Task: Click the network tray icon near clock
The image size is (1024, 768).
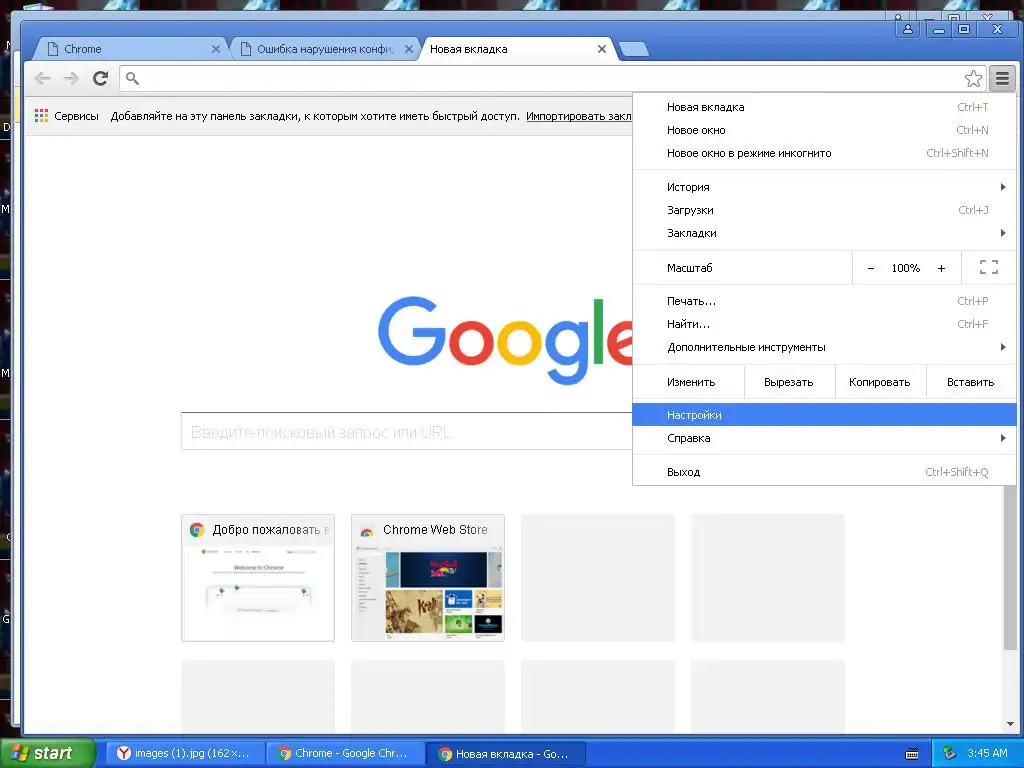Action: (x=950, y=754)
